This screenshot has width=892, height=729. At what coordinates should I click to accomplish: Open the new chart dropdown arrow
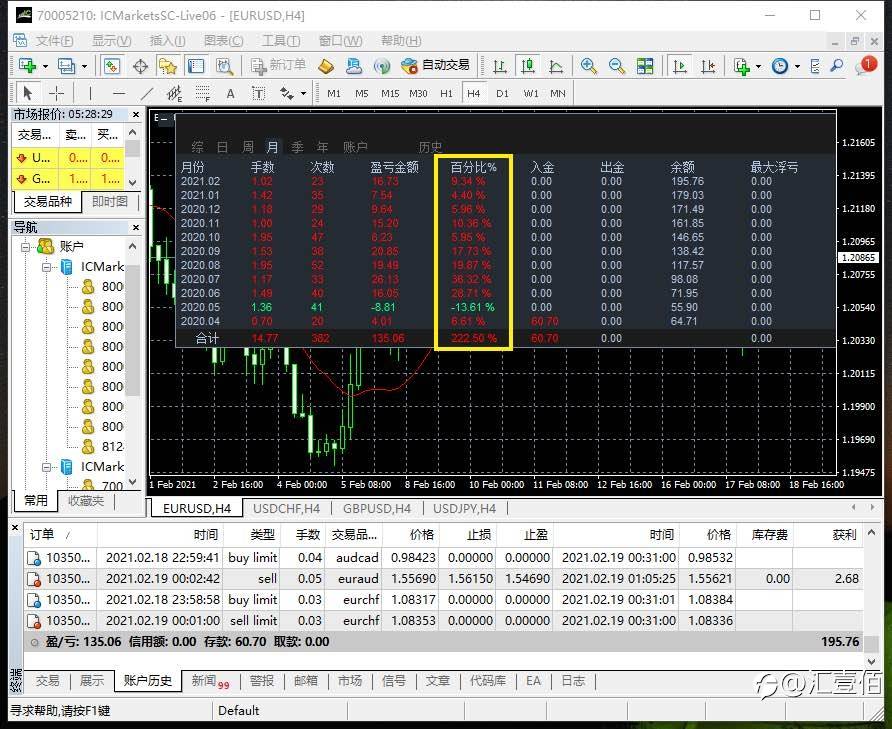point(45,66)
